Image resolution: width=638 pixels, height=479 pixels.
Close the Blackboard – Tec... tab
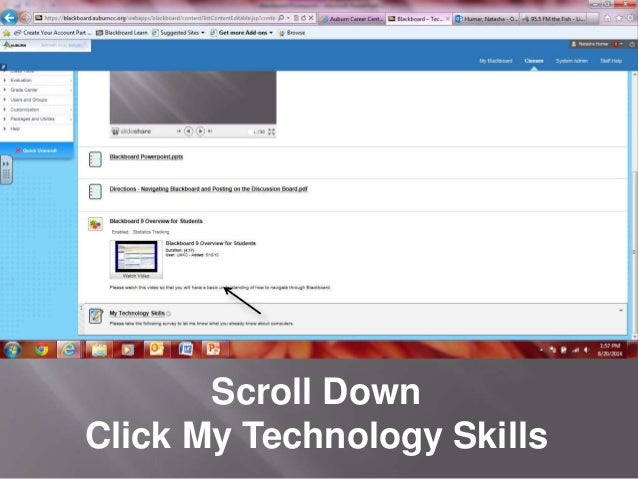pyautogui.click(x=448, y=19)
